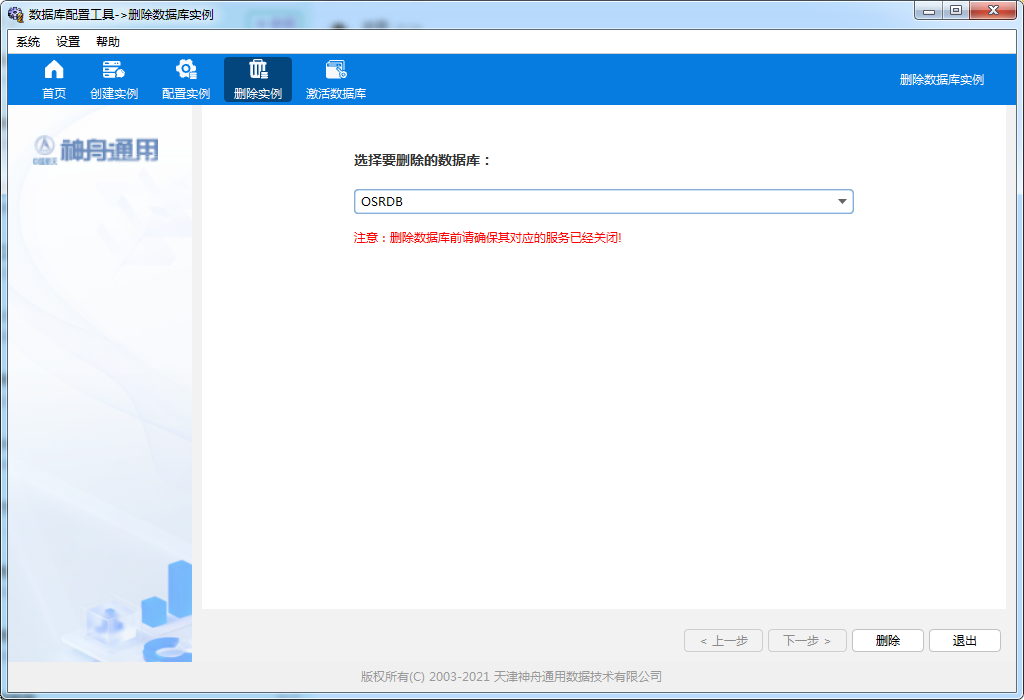Open the 帮助 menu
The width and height of the screenshot is (1024, 700).
108,42
